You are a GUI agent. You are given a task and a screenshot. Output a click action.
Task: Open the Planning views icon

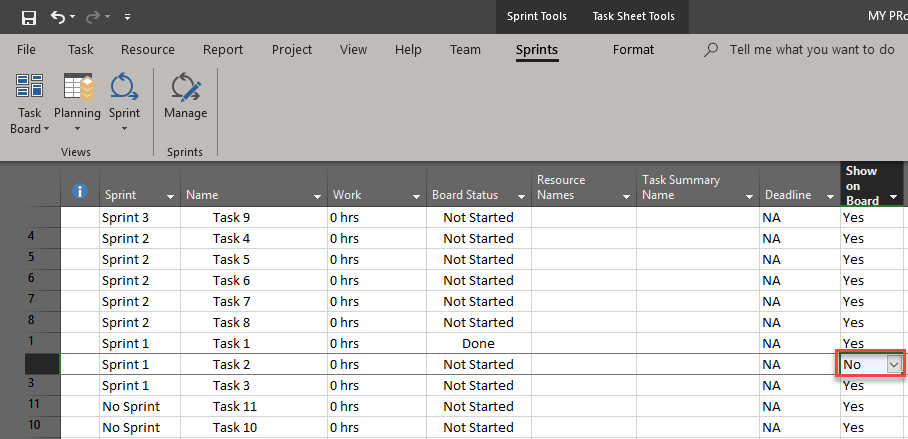click(77, 88)
